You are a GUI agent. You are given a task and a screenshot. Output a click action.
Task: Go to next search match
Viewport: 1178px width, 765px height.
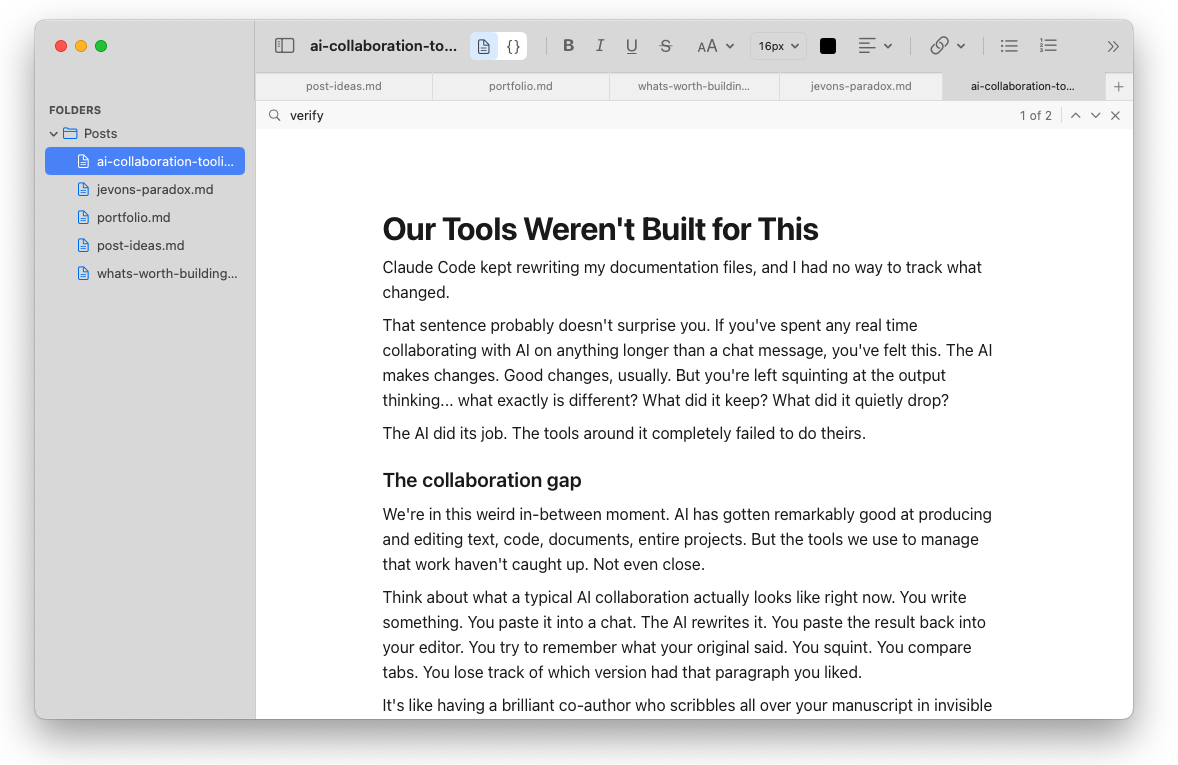pyautogui.click(x=1095, y=116)
